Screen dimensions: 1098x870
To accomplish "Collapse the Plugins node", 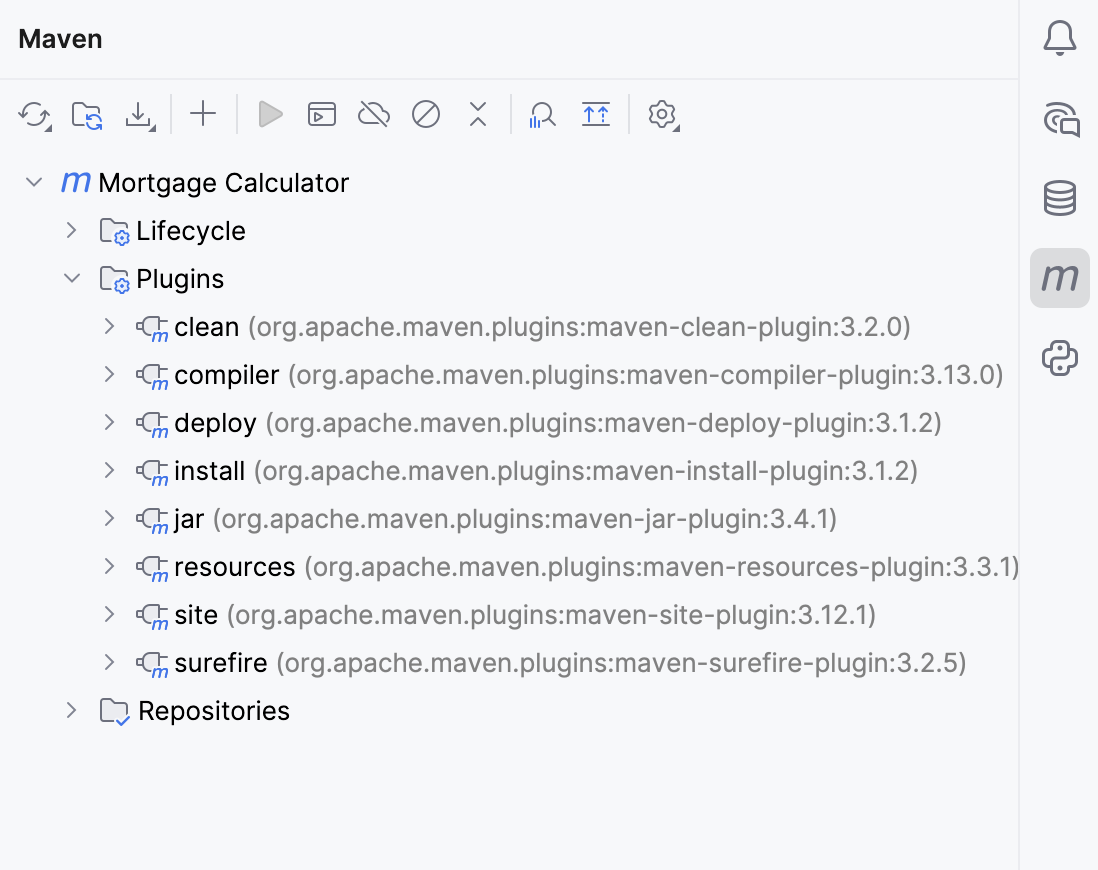I will [71, 278].
